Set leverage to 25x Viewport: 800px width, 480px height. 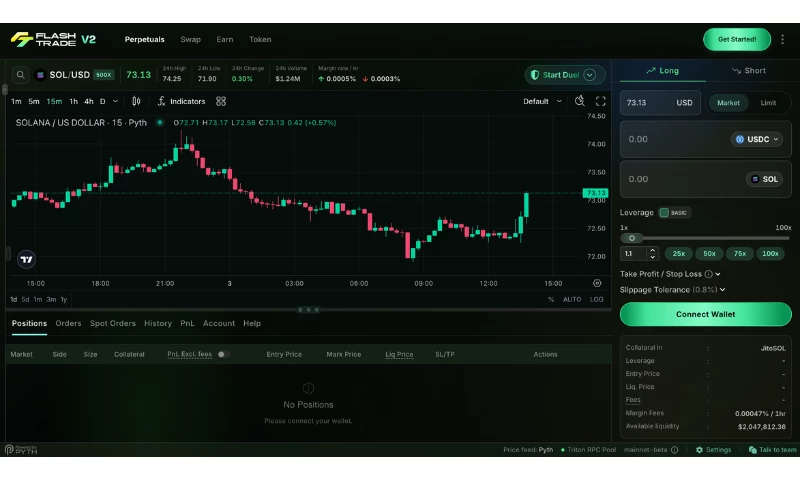(679, 254)
